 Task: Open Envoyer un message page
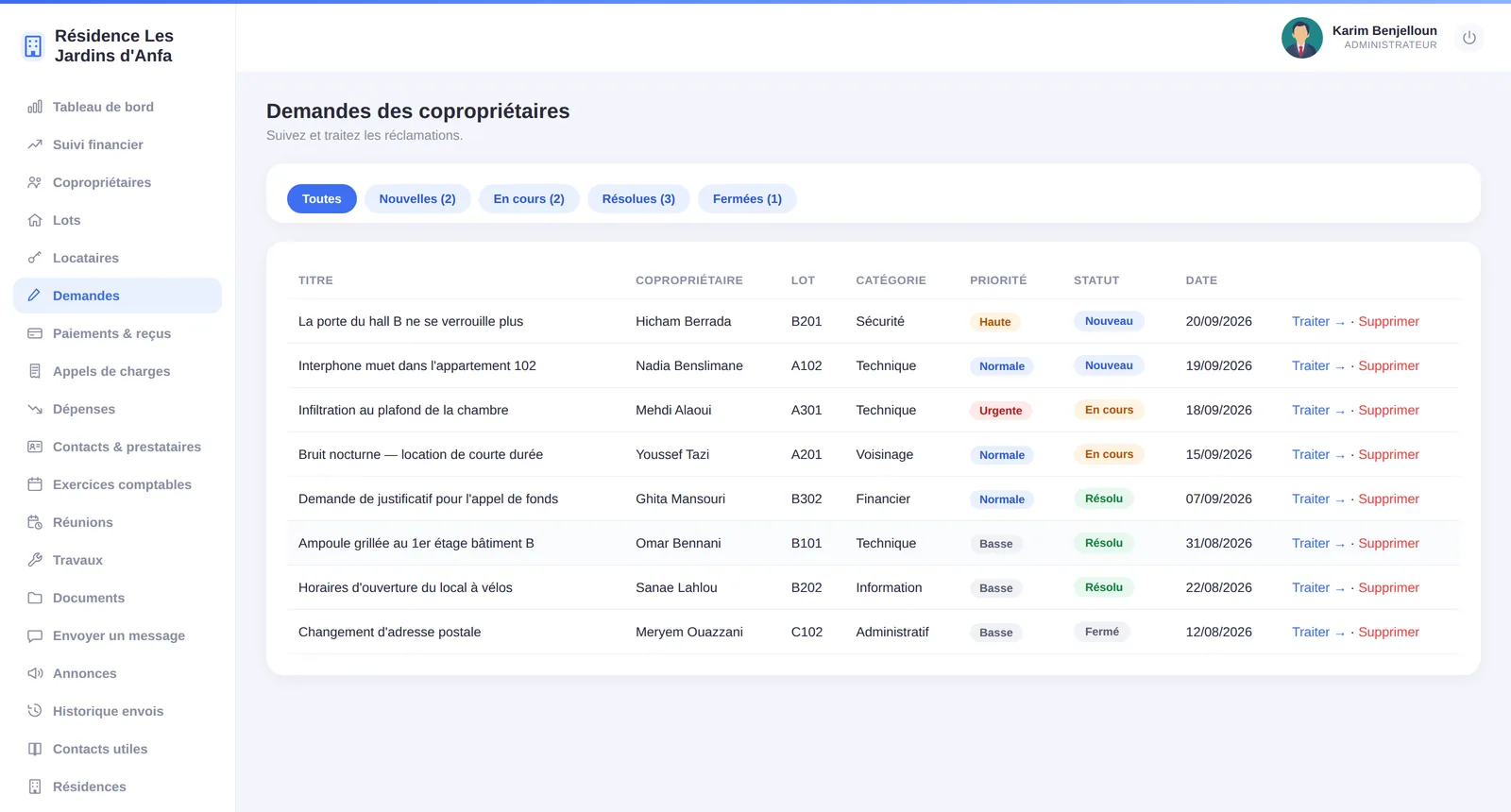point(117,635)
